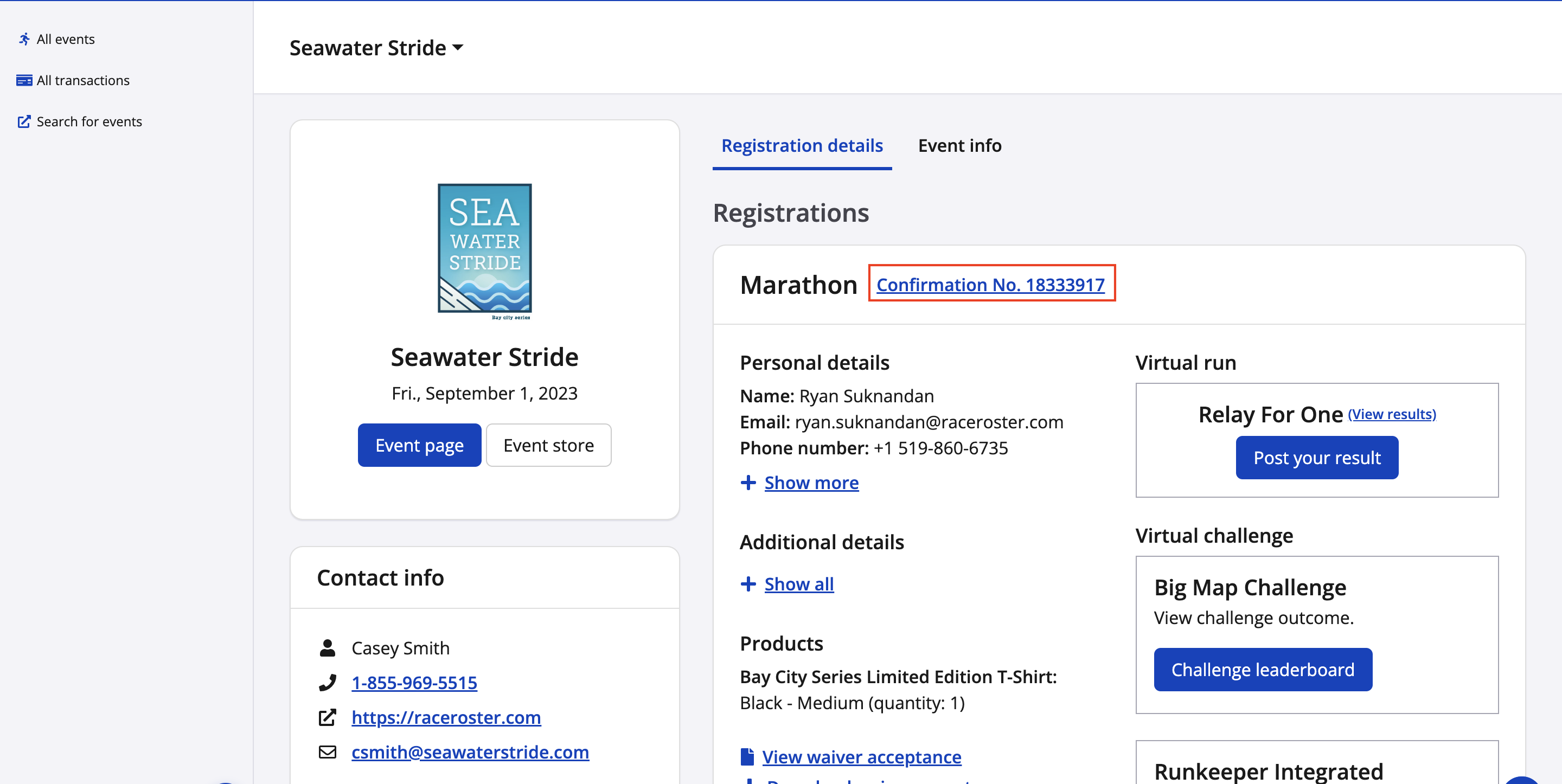
Task: Click the phone icon in Contact info
Action: coord(328,683)
